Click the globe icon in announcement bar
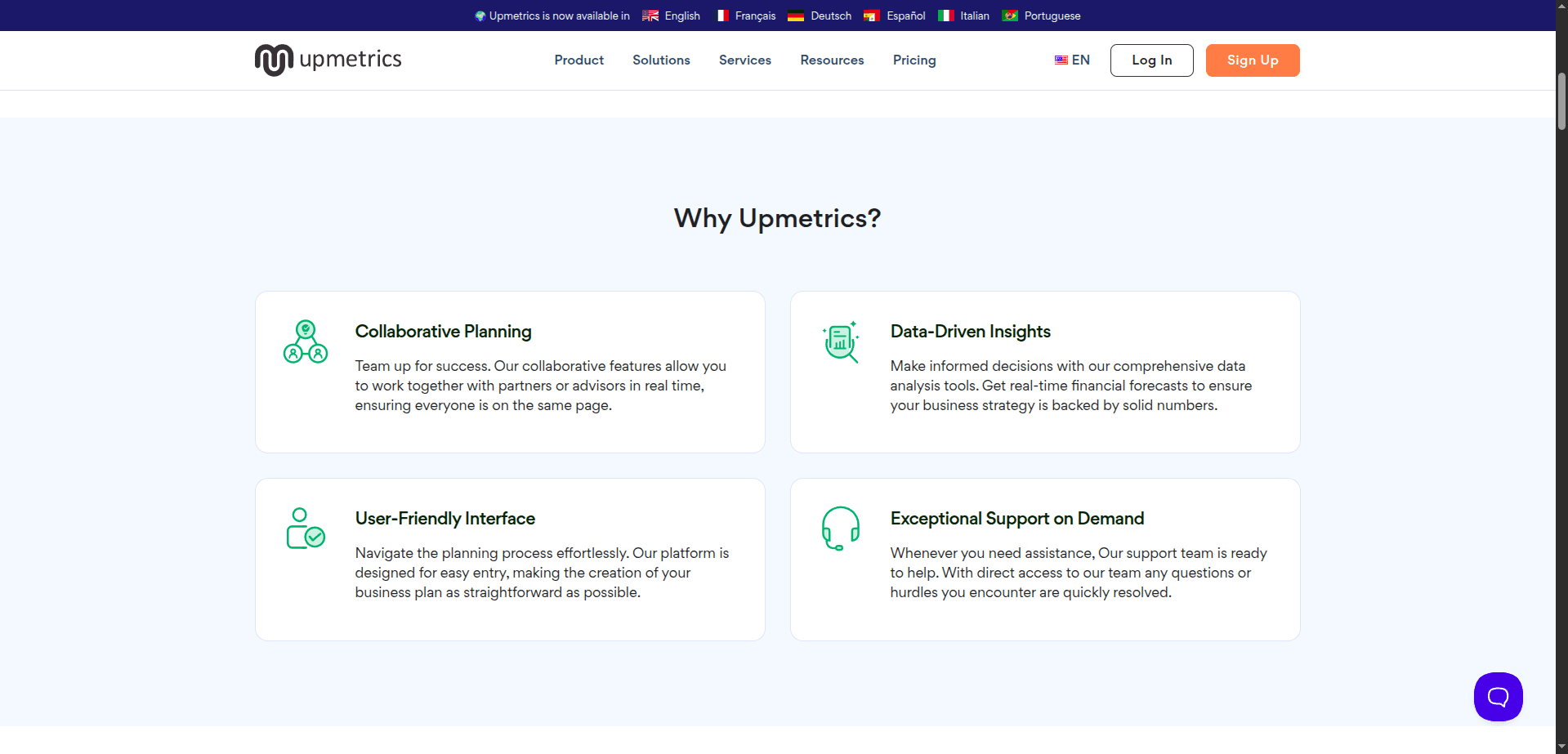This screenshot has width=1568, height=754. (x=480, y=16)
